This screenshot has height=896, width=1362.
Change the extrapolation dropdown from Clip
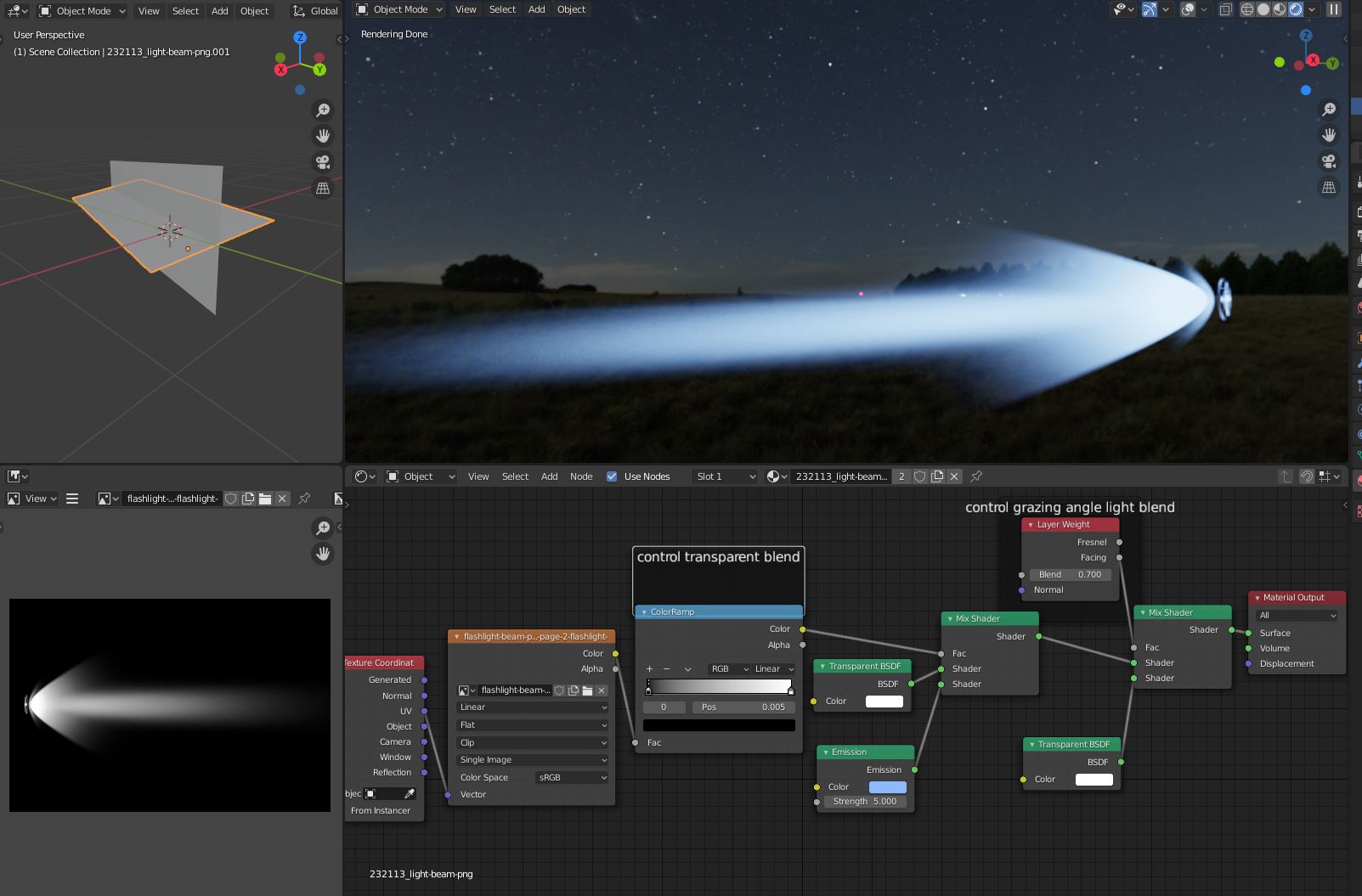tap(532, 742)
